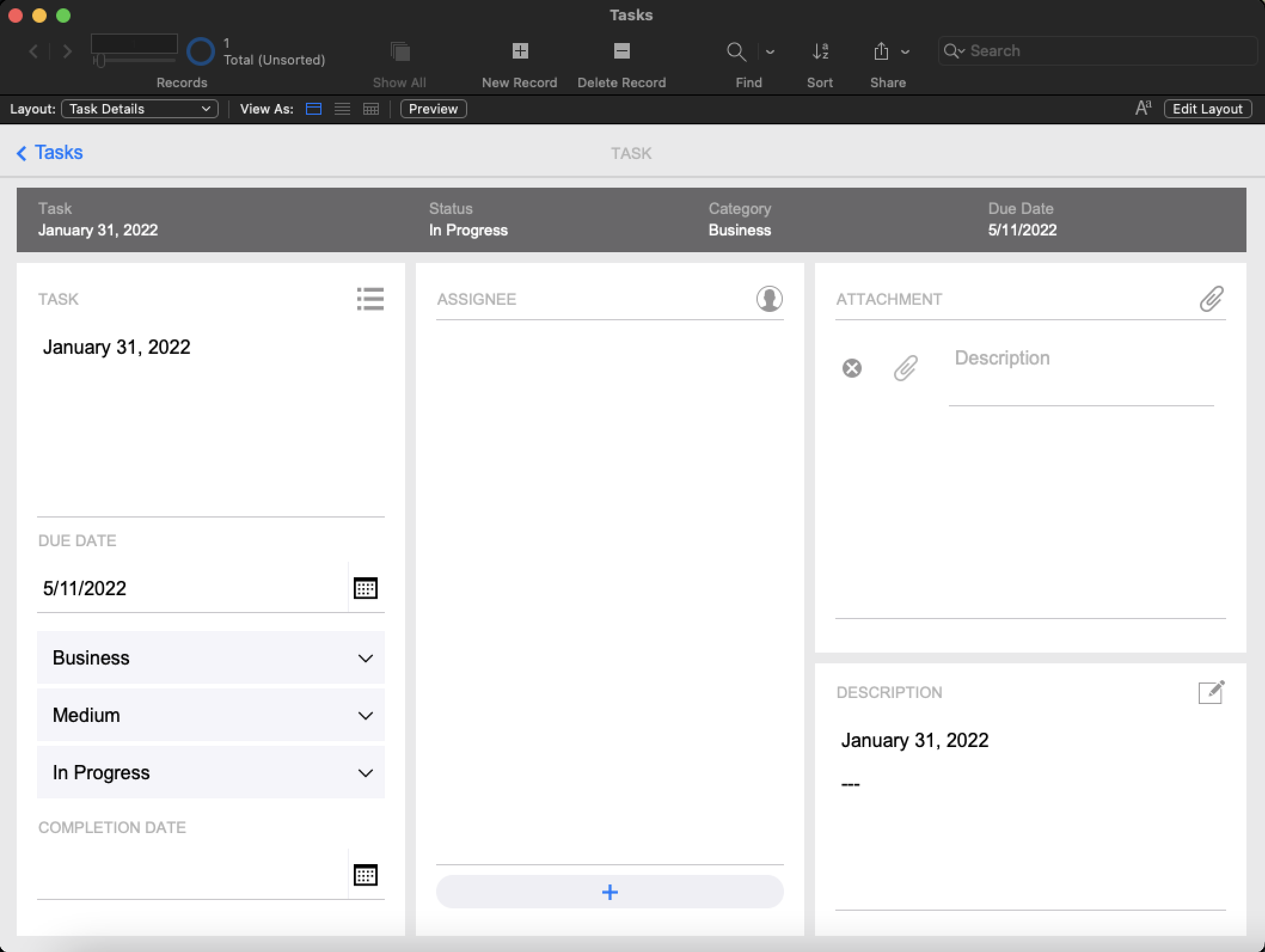This screenshot has width=1265, height=952.
Task: Click Edit Layout button
Action: point(1207,109)
